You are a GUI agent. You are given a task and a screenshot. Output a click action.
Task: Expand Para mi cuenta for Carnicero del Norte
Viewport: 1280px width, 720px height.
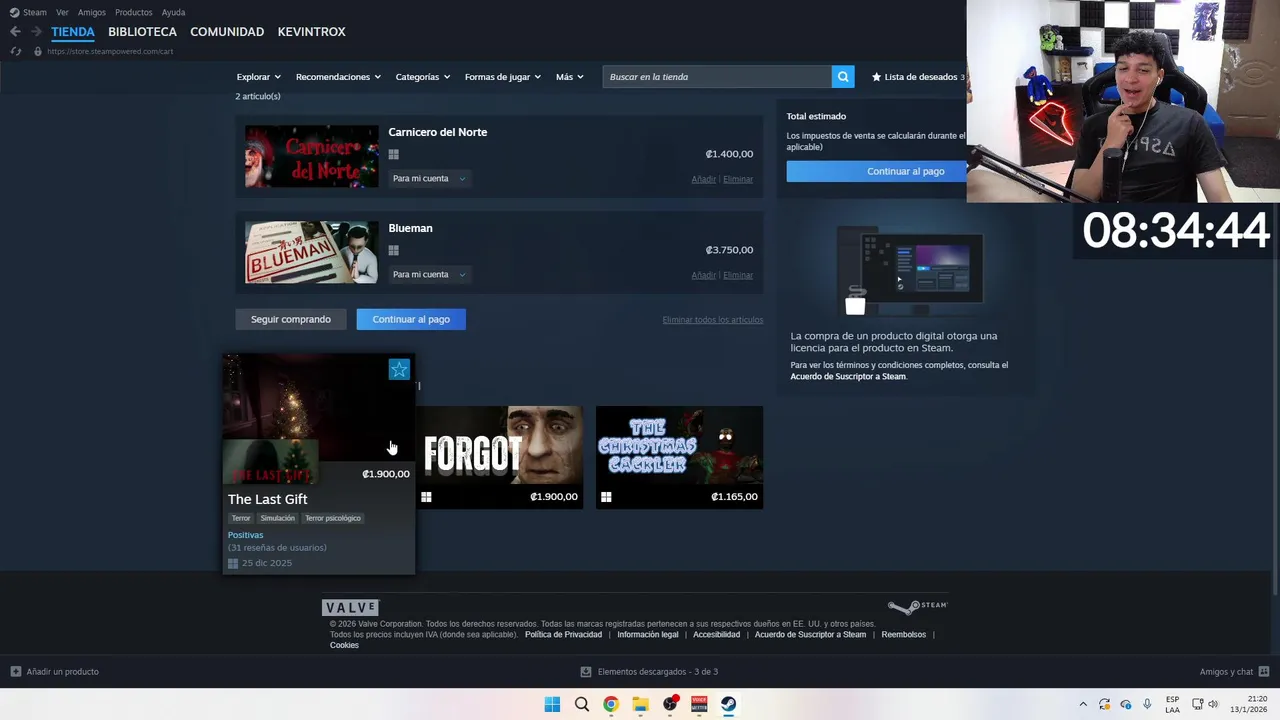[x=428, y=179]
